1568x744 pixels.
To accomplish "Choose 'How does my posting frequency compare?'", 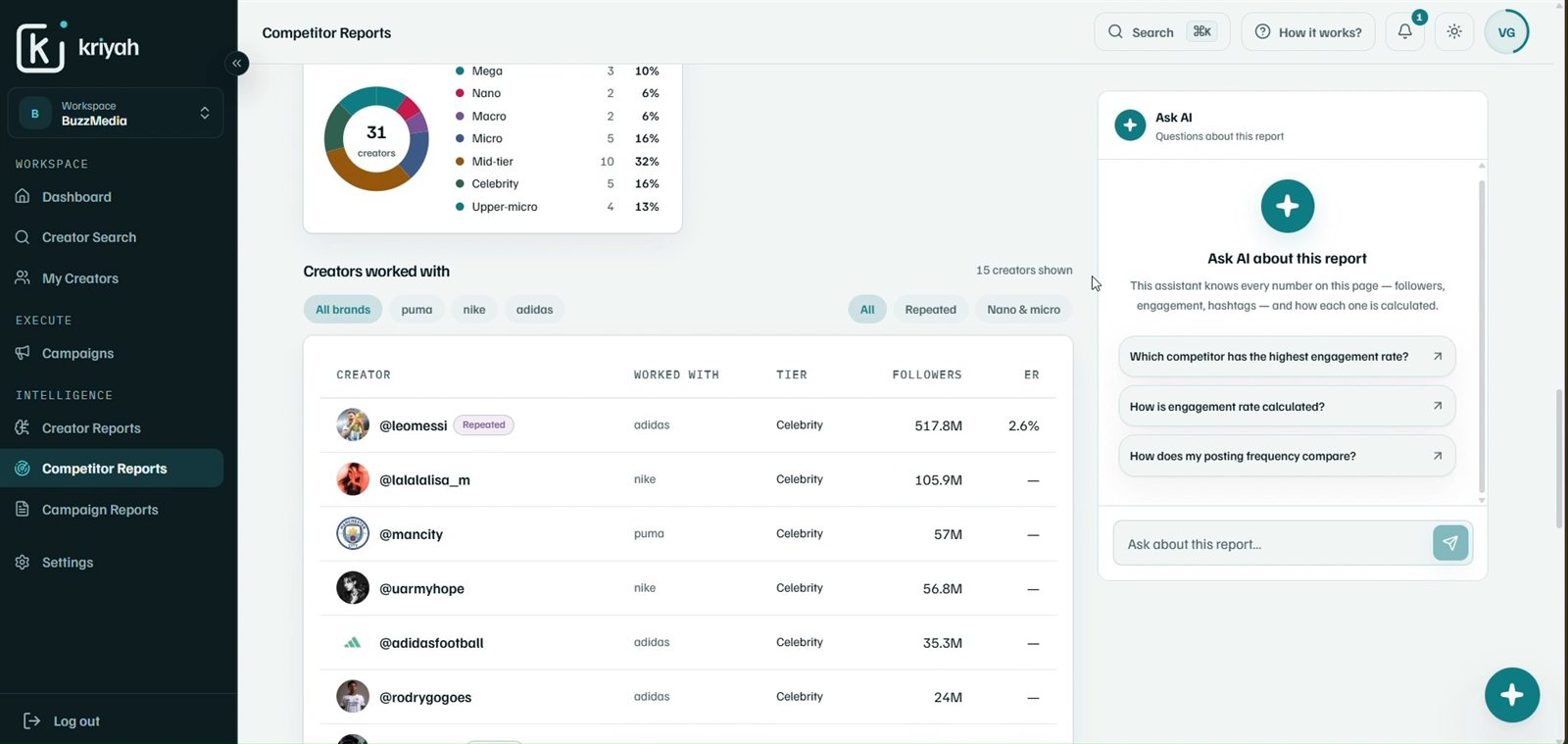I will tap(1287, 457).
